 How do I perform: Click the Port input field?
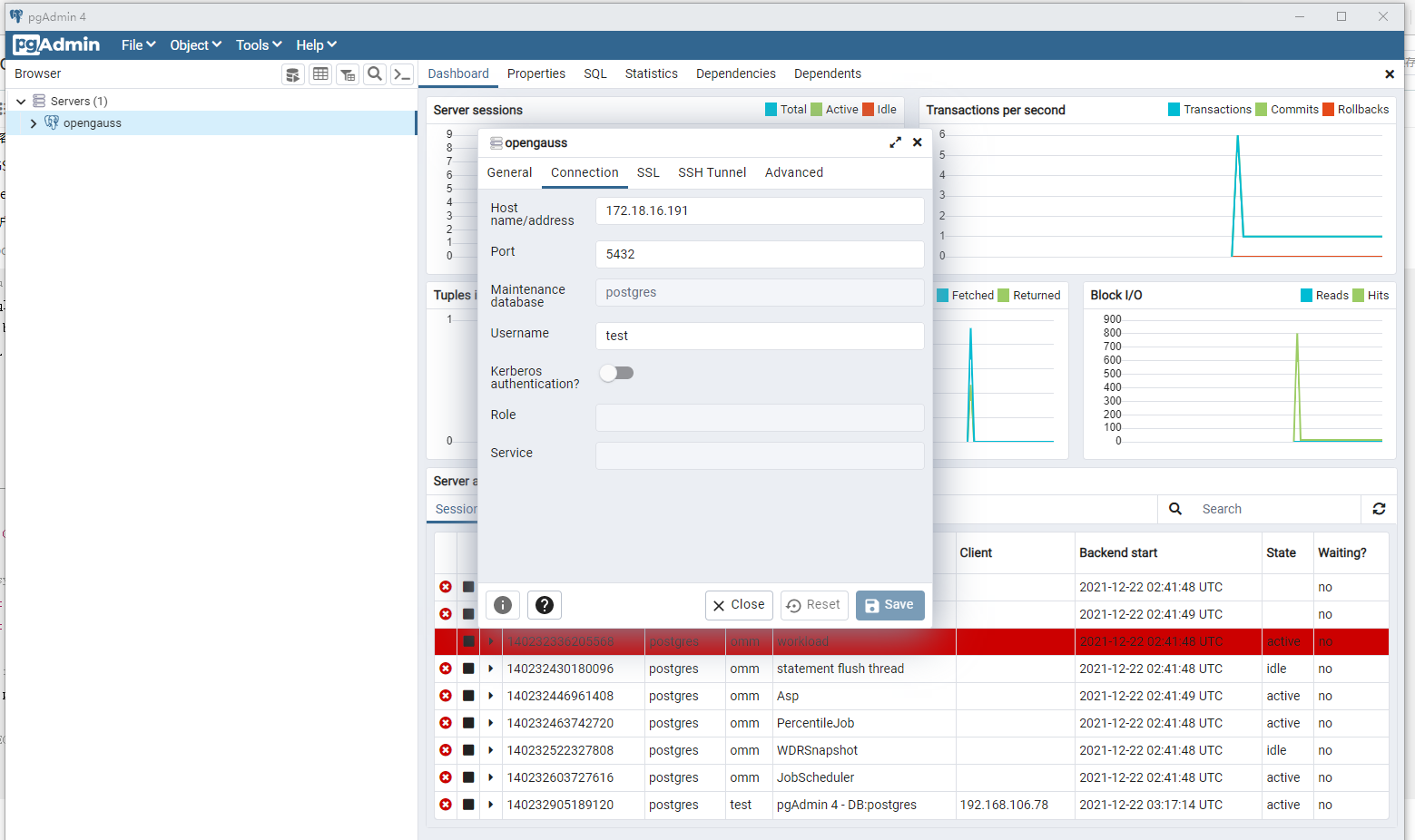pos(760,254)
